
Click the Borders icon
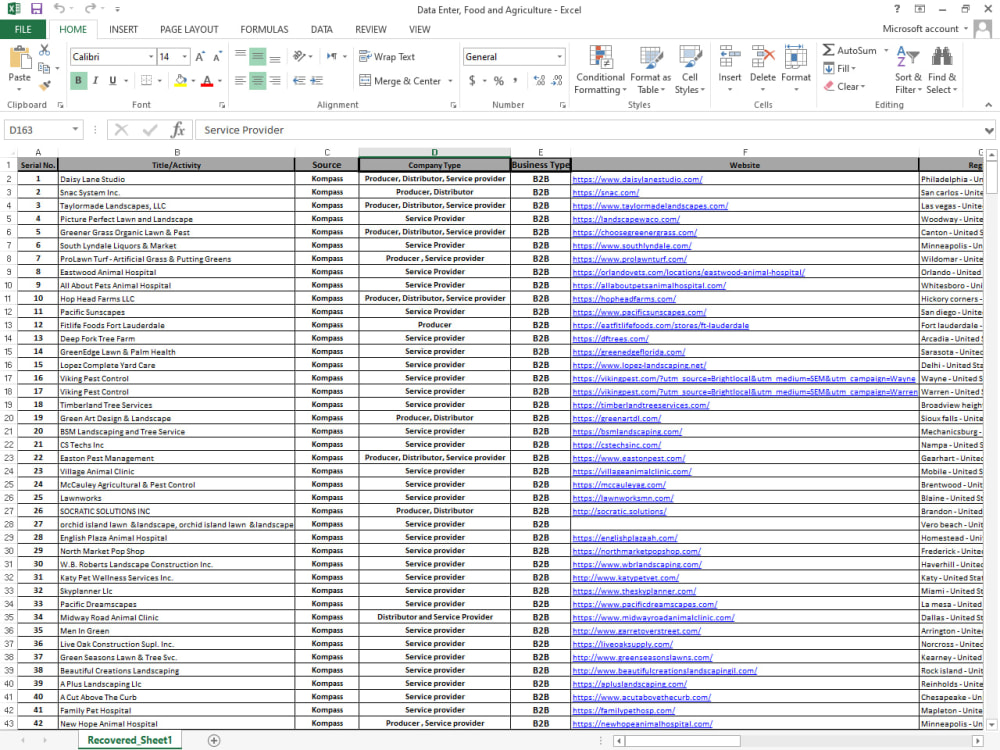(x=146, y=80)
